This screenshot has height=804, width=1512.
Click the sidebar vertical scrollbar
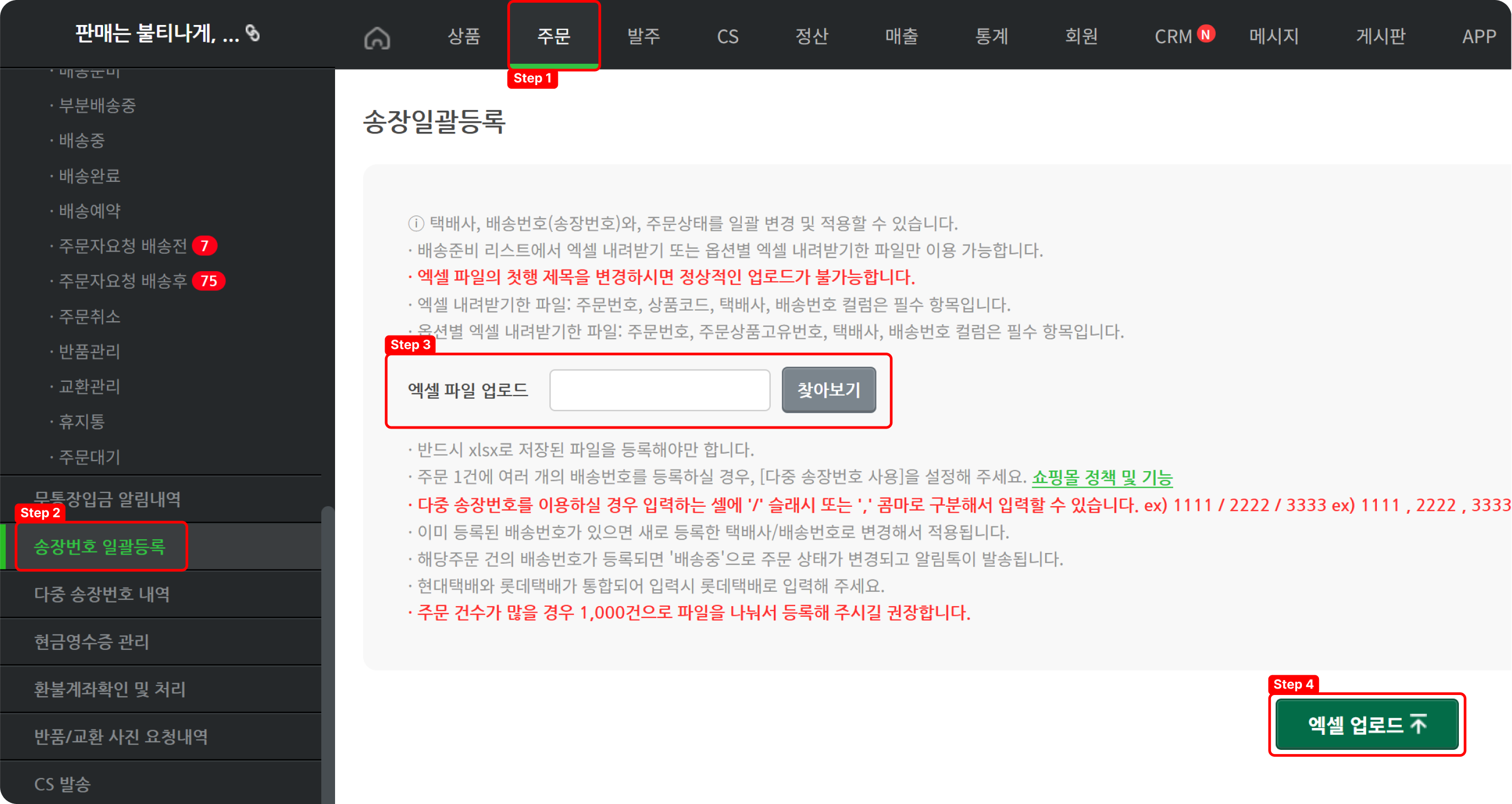328,655
